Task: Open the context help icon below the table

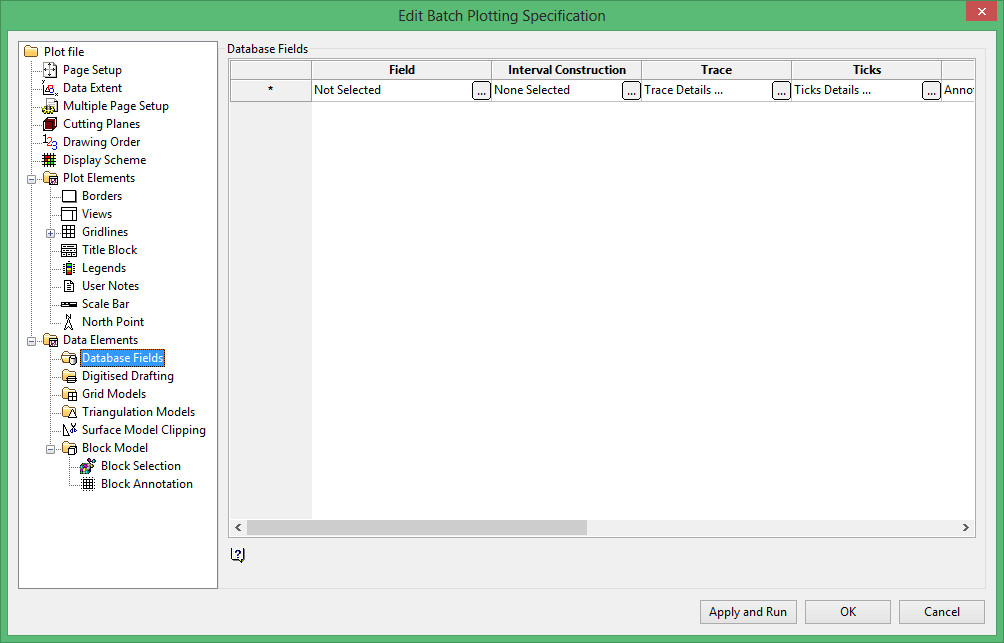Action: pos(238,555)
